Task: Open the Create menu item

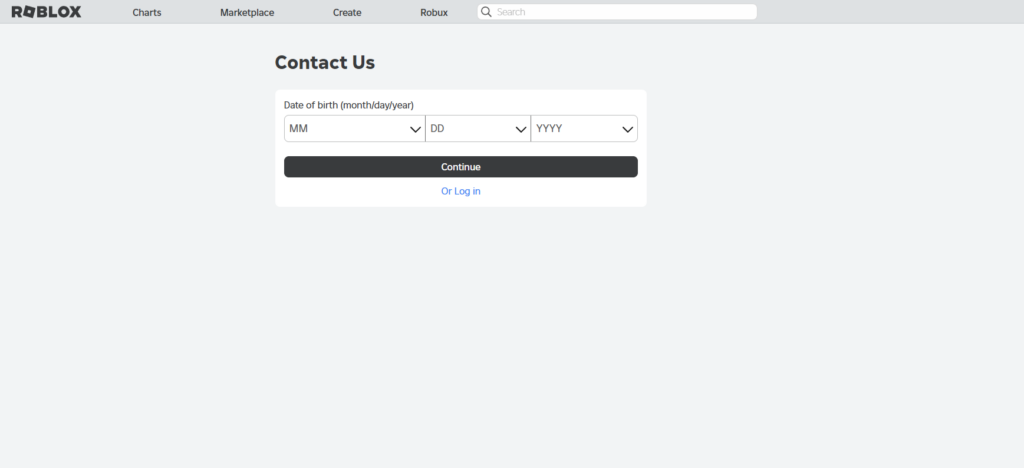Action: click(347, 13)
